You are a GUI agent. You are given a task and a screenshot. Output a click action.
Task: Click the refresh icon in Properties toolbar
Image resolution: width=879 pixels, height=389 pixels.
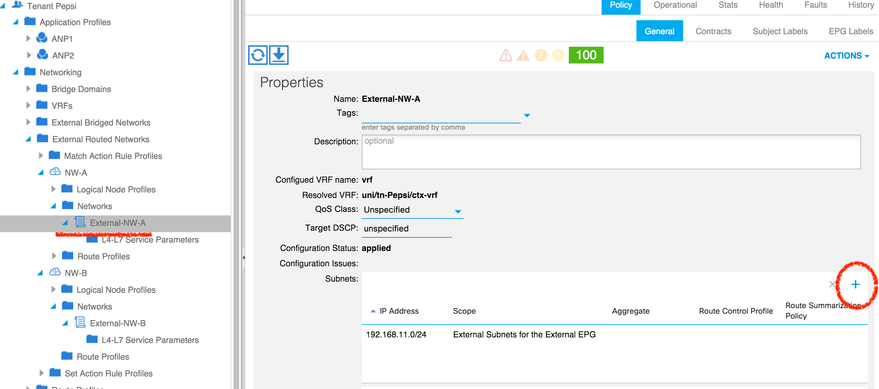click(258, 55)
